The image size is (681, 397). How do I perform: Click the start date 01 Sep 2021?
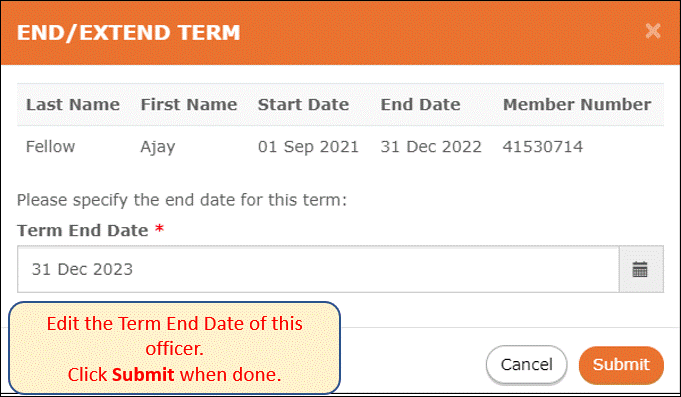point(308,147)
